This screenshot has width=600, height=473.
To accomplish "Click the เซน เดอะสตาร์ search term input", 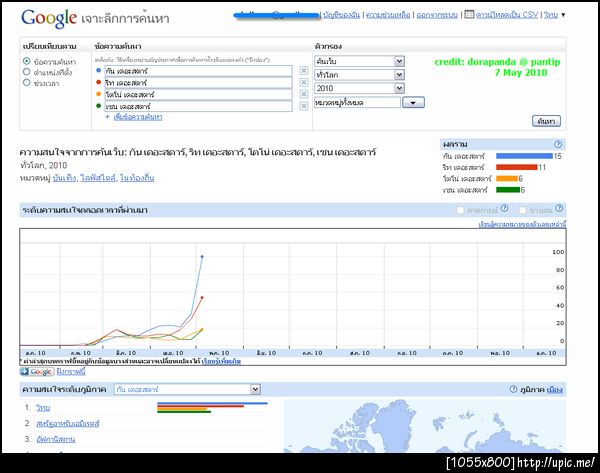I will tap(199, 106).
